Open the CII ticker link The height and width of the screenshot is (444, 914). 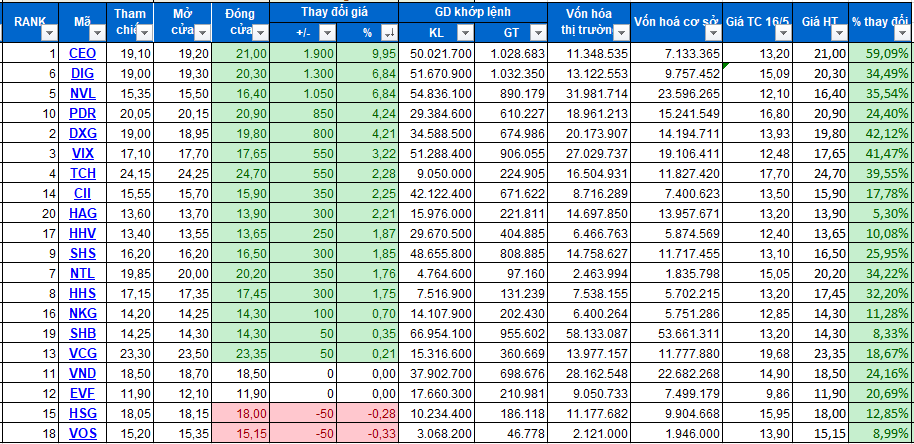[x=82, y=193]
